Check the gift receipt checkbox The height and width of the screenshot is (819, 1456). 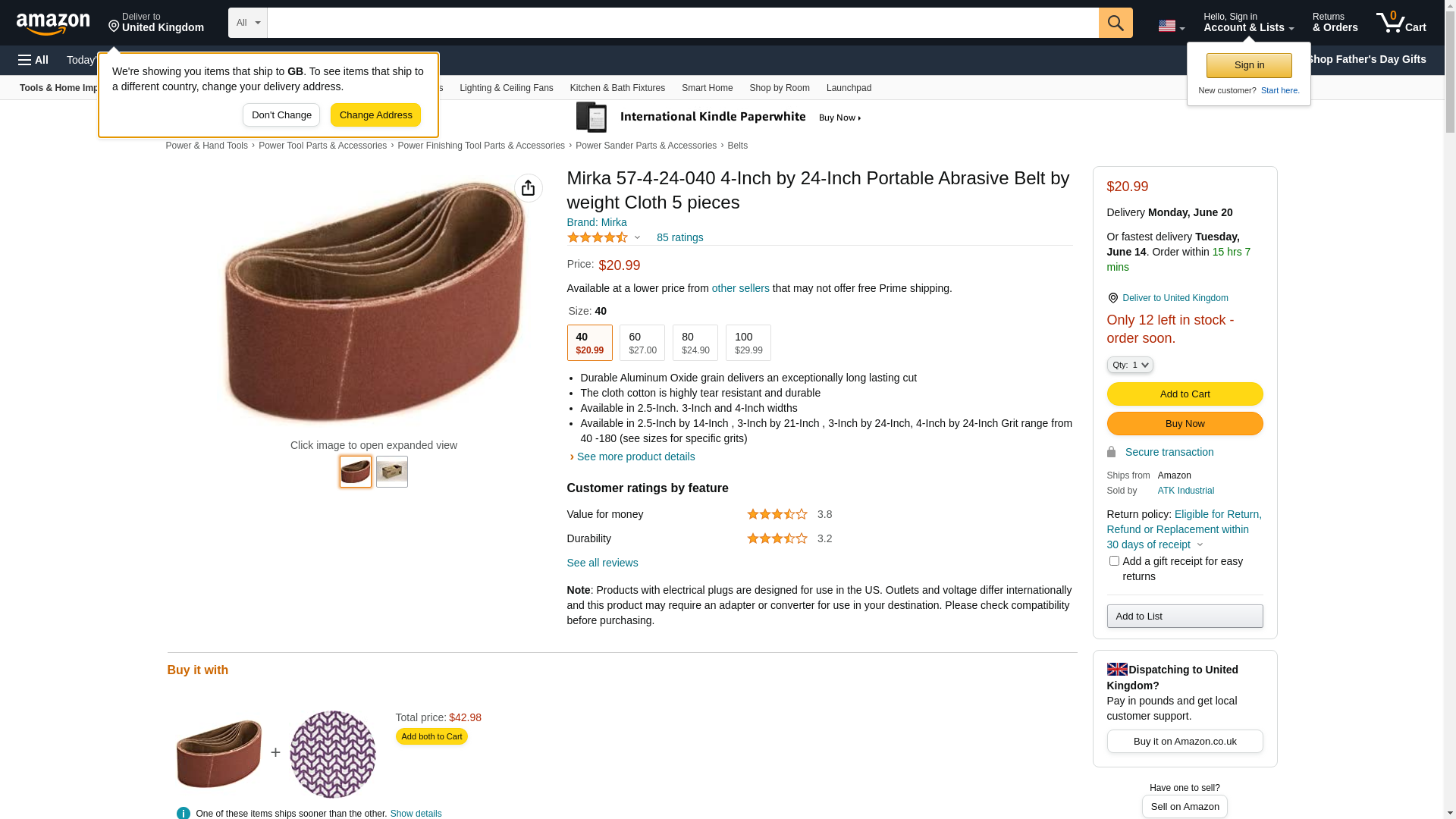pos(1114,561)
